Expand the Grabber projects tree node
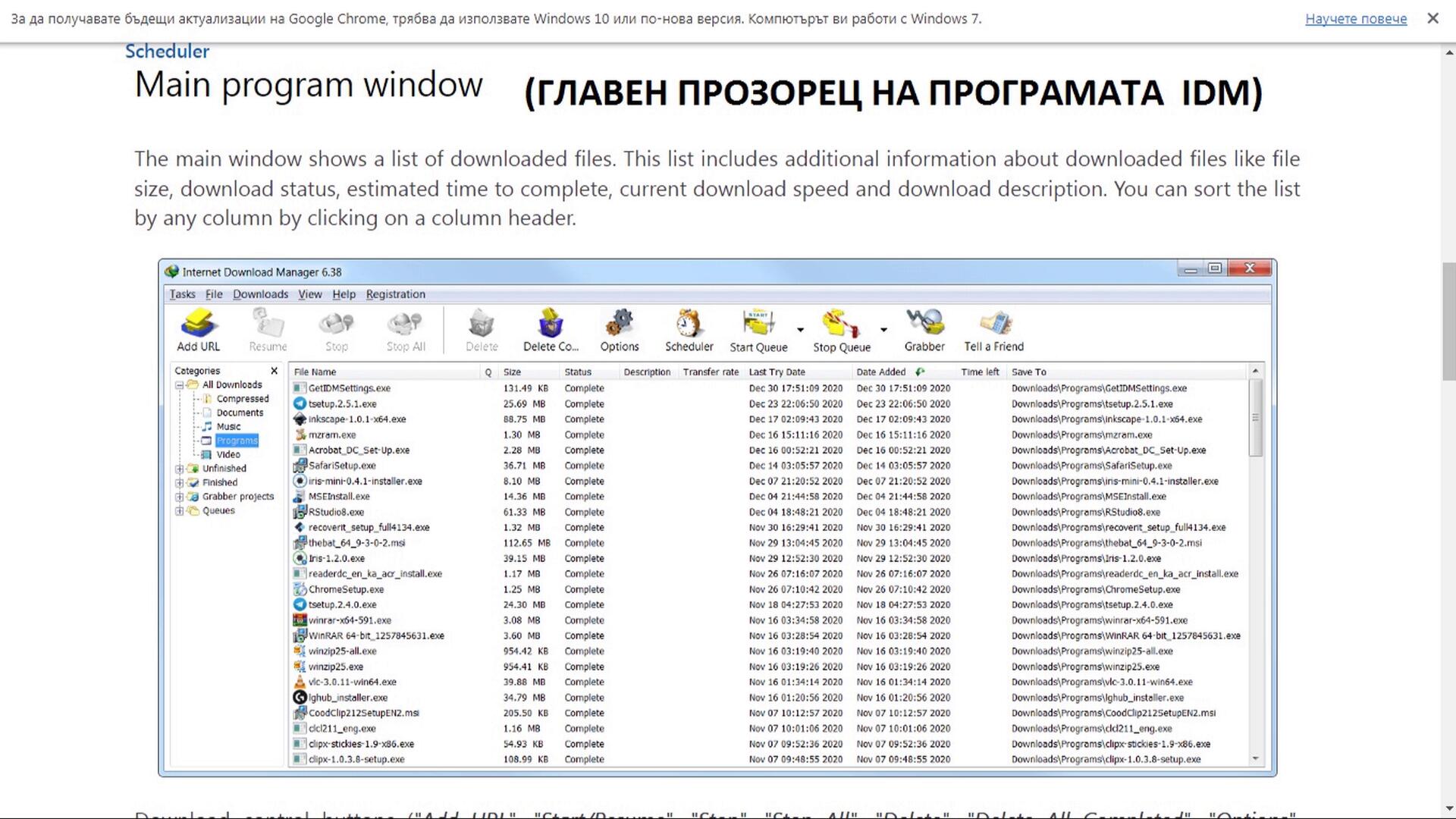Viewport: 1456px width, 819px height. click(180, 497)
